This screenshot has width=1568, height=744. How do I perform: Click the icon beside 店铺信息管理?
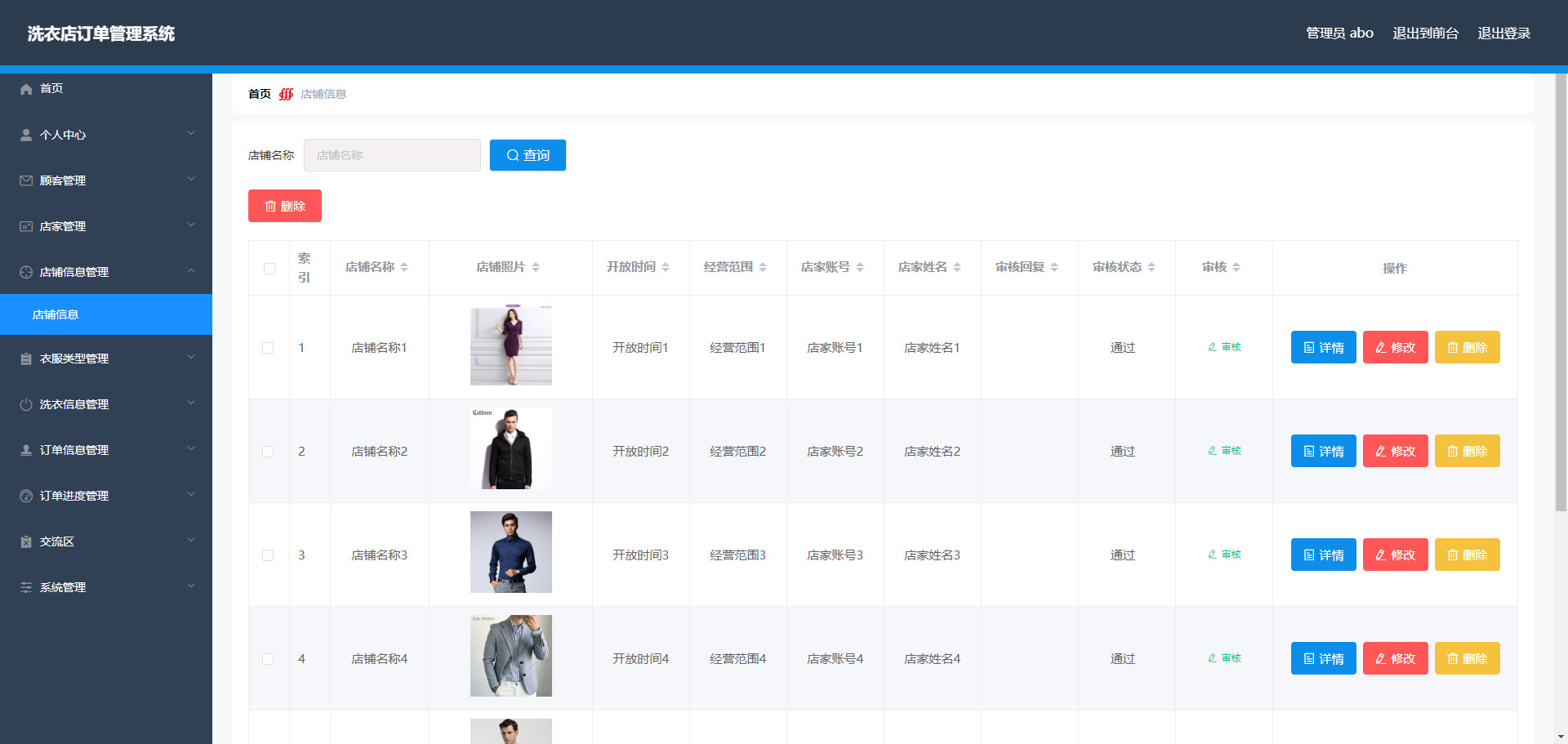[x=26, y=272]
